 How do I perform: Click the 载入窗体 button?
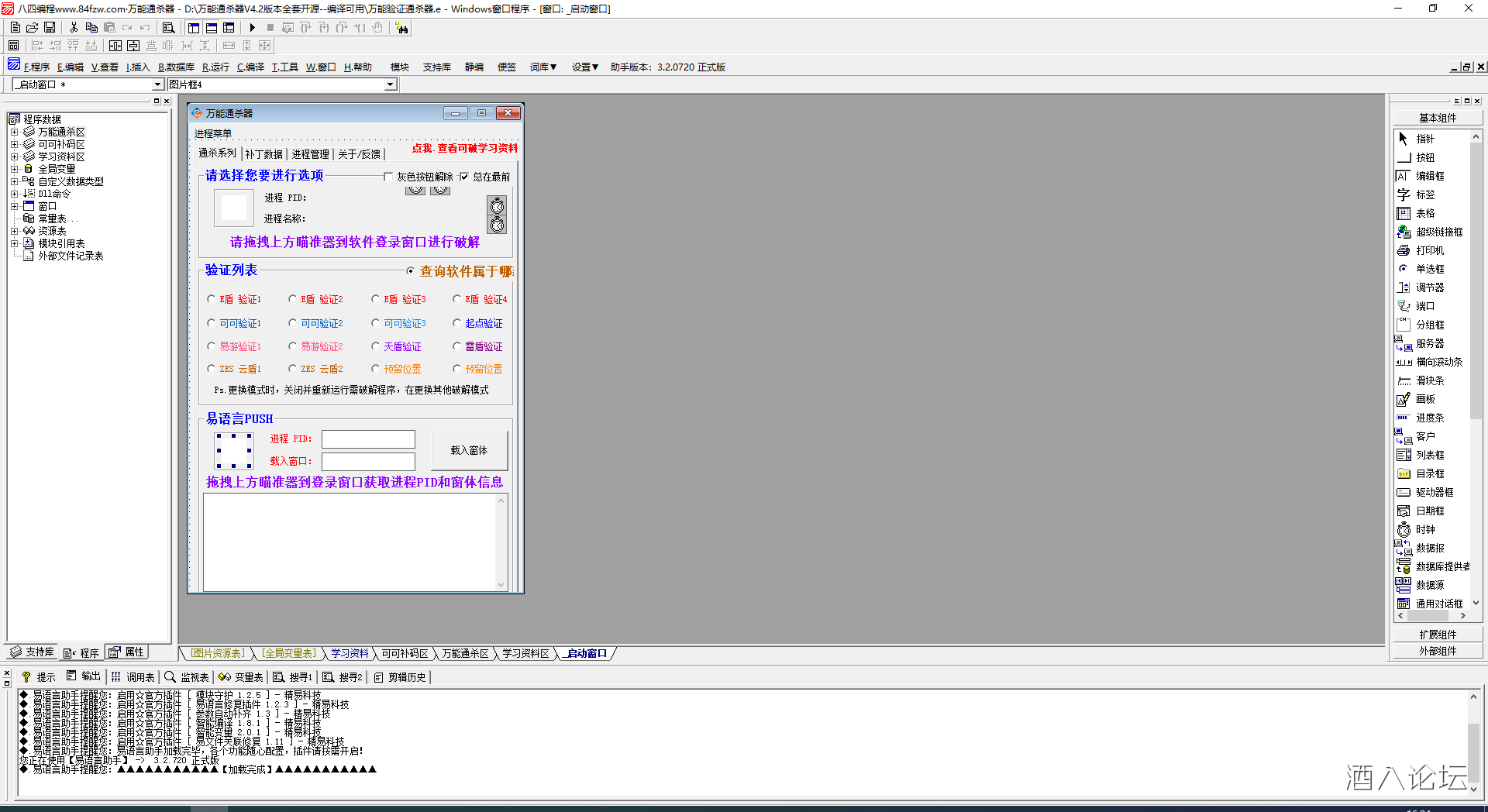point(469,450)
